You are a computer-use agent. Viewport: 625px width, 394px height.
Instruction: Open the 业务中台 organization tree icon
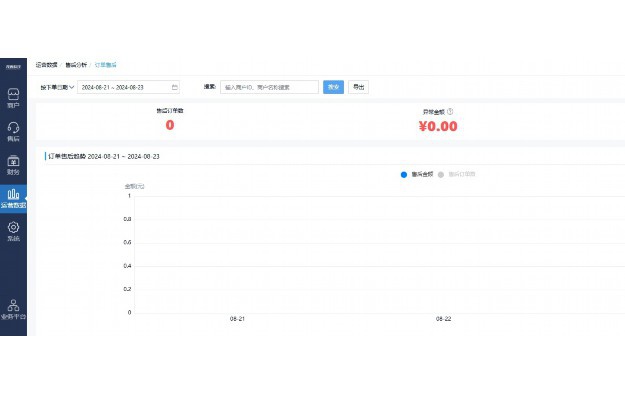13,309
